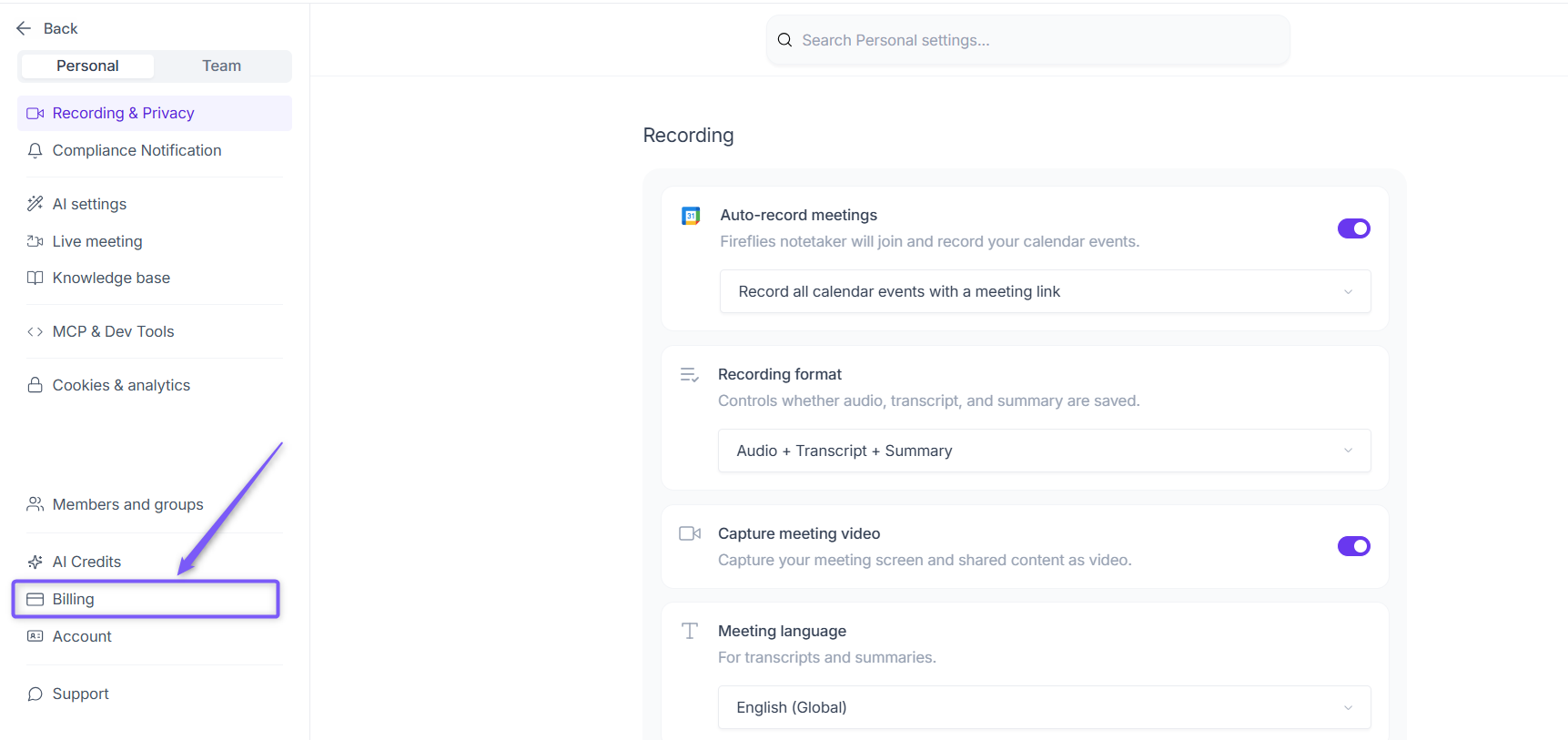The image size is (1568, 740).
Task: Click the search magnifier icon
Action: (784, 40)
